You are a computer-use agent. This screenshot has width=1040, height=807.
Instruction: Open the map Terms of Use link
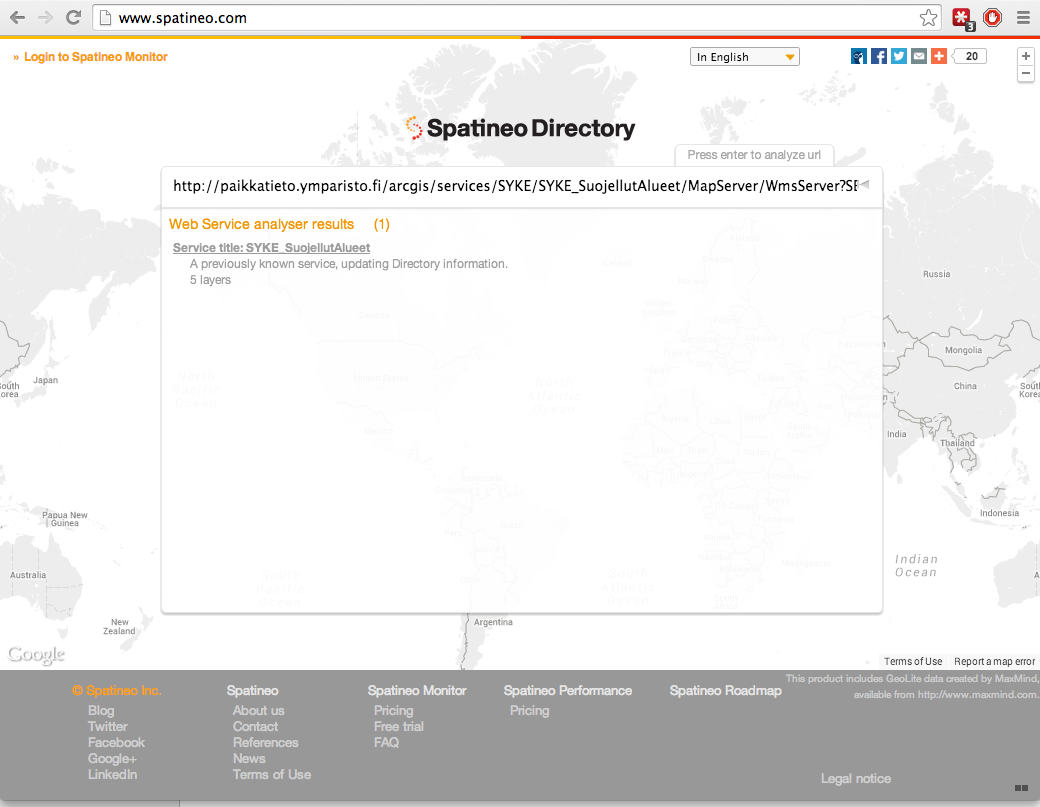click(x=913, y=661)
